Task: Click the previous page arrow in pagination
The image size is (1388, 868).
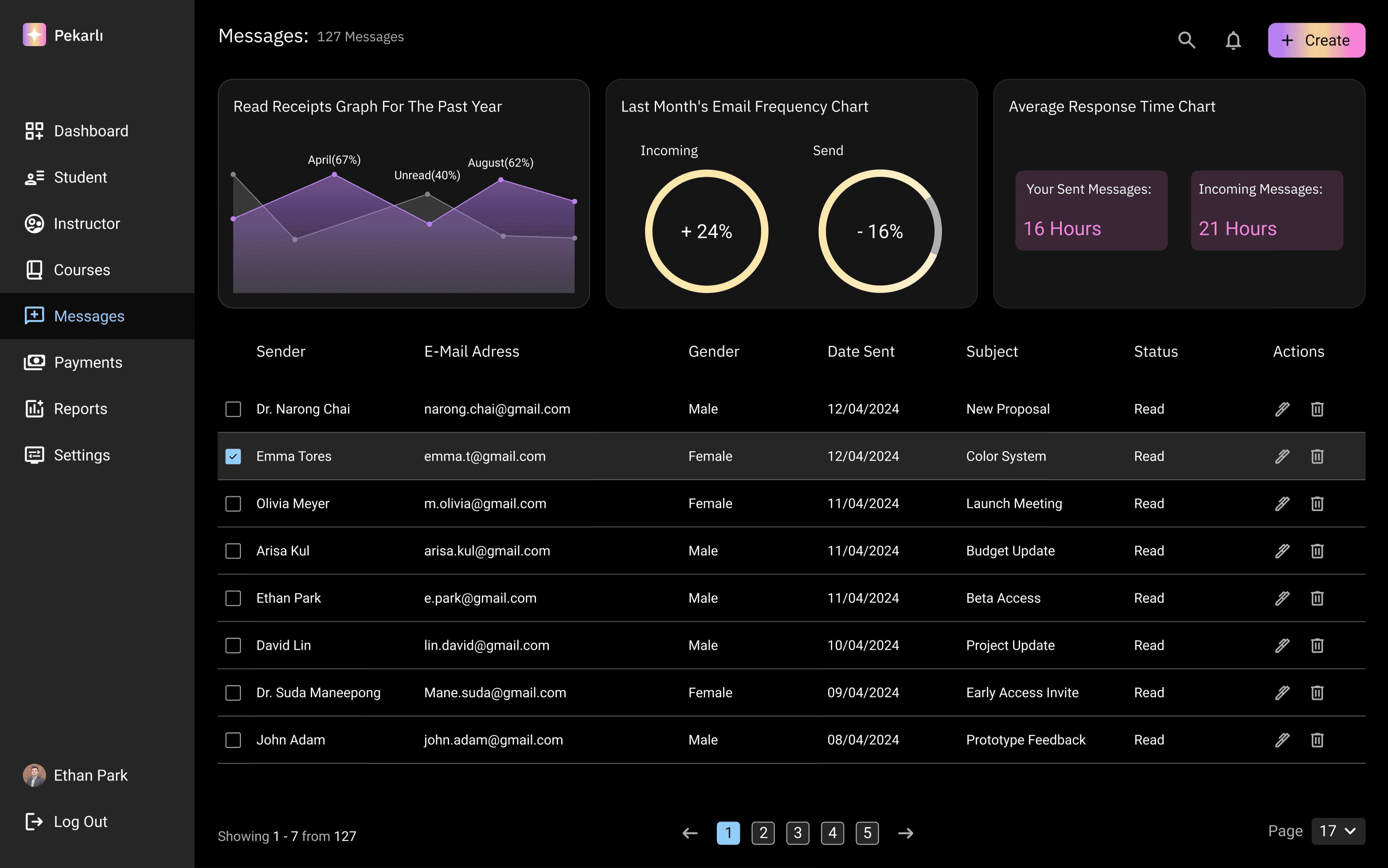Action: point(689,833)
